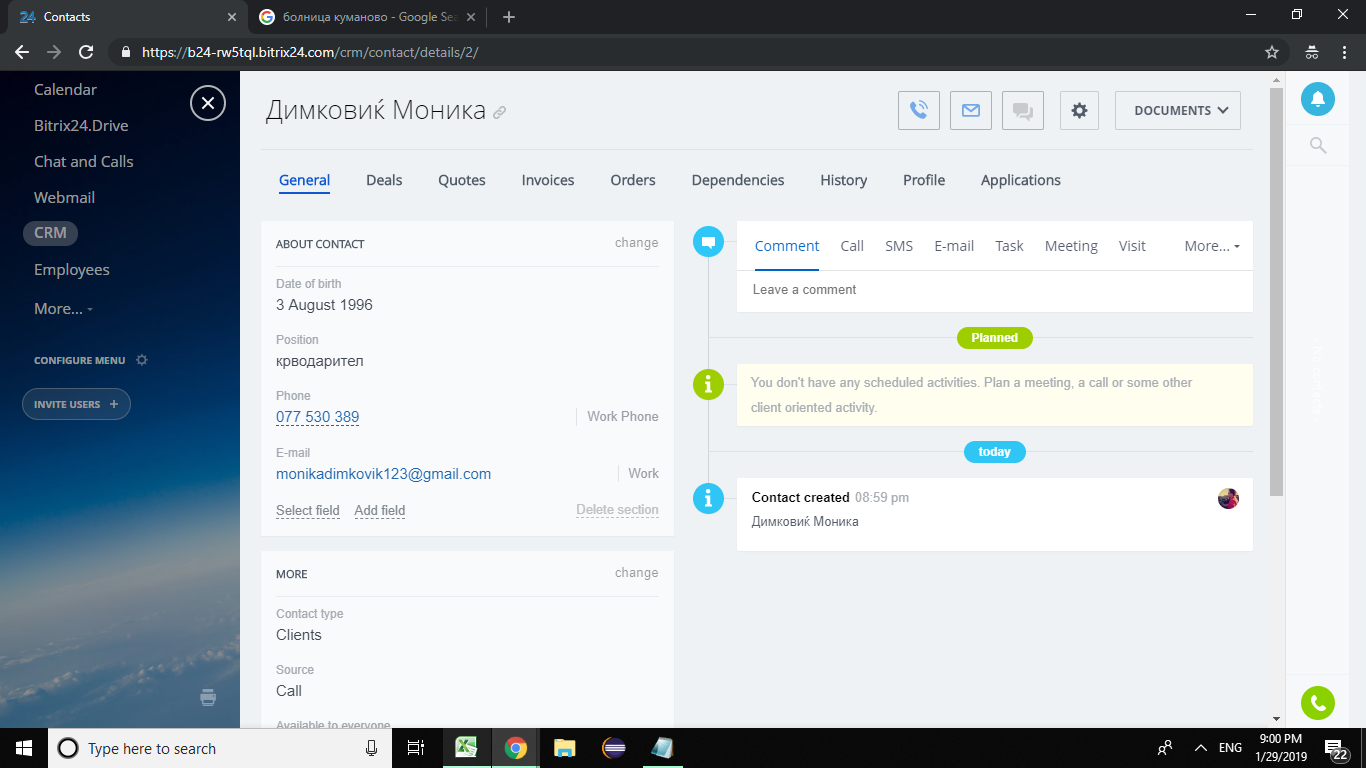Copy contact link icon beside the name
This screenshot has height=768, width=1366.
500,113
